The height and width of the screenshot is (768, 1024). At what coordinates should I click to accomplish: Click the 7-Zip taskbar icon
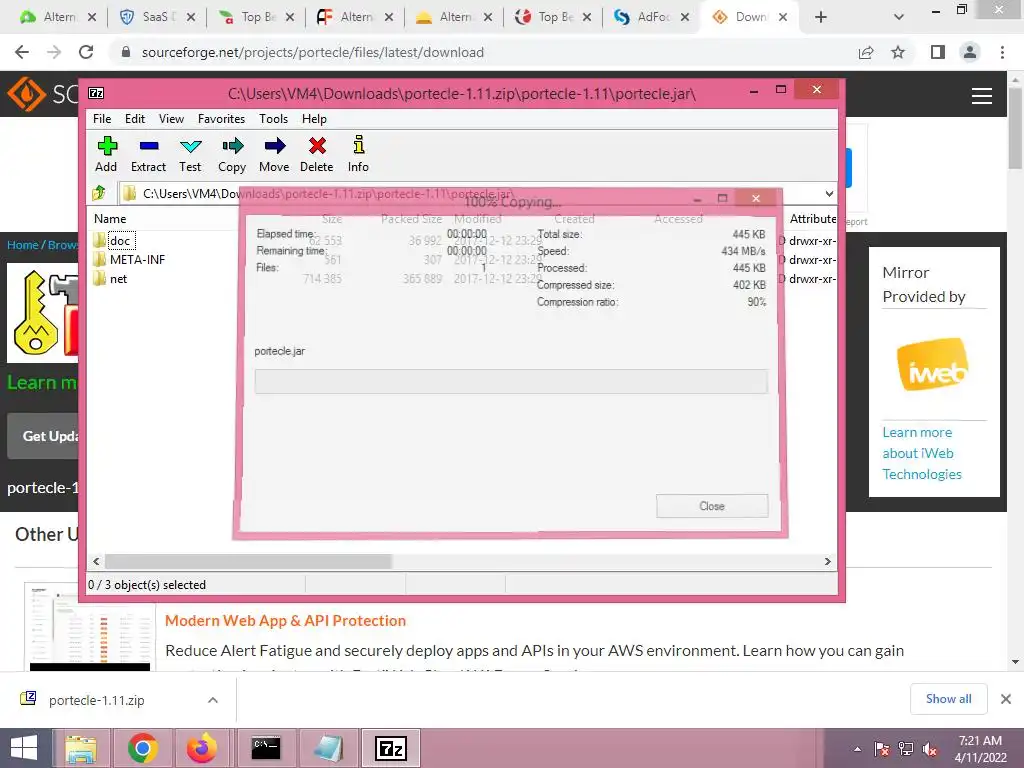click(x=391, y=748)
